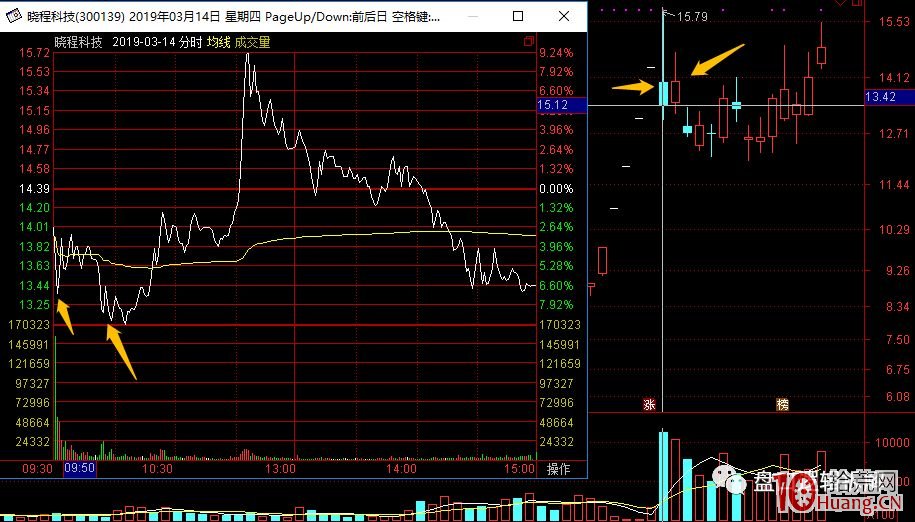Click the 15:00 time label
This screenshot has height=522, width=915.
(519, 469)
